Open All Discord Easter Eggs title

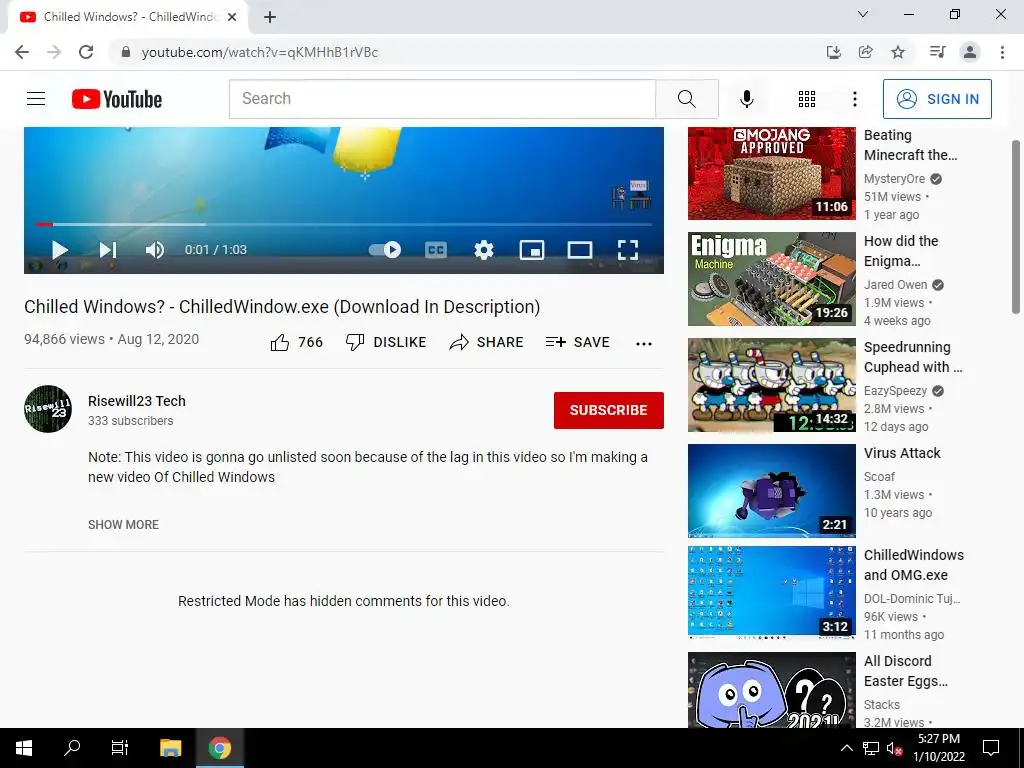pyautogui.click(x=905, y=671)
